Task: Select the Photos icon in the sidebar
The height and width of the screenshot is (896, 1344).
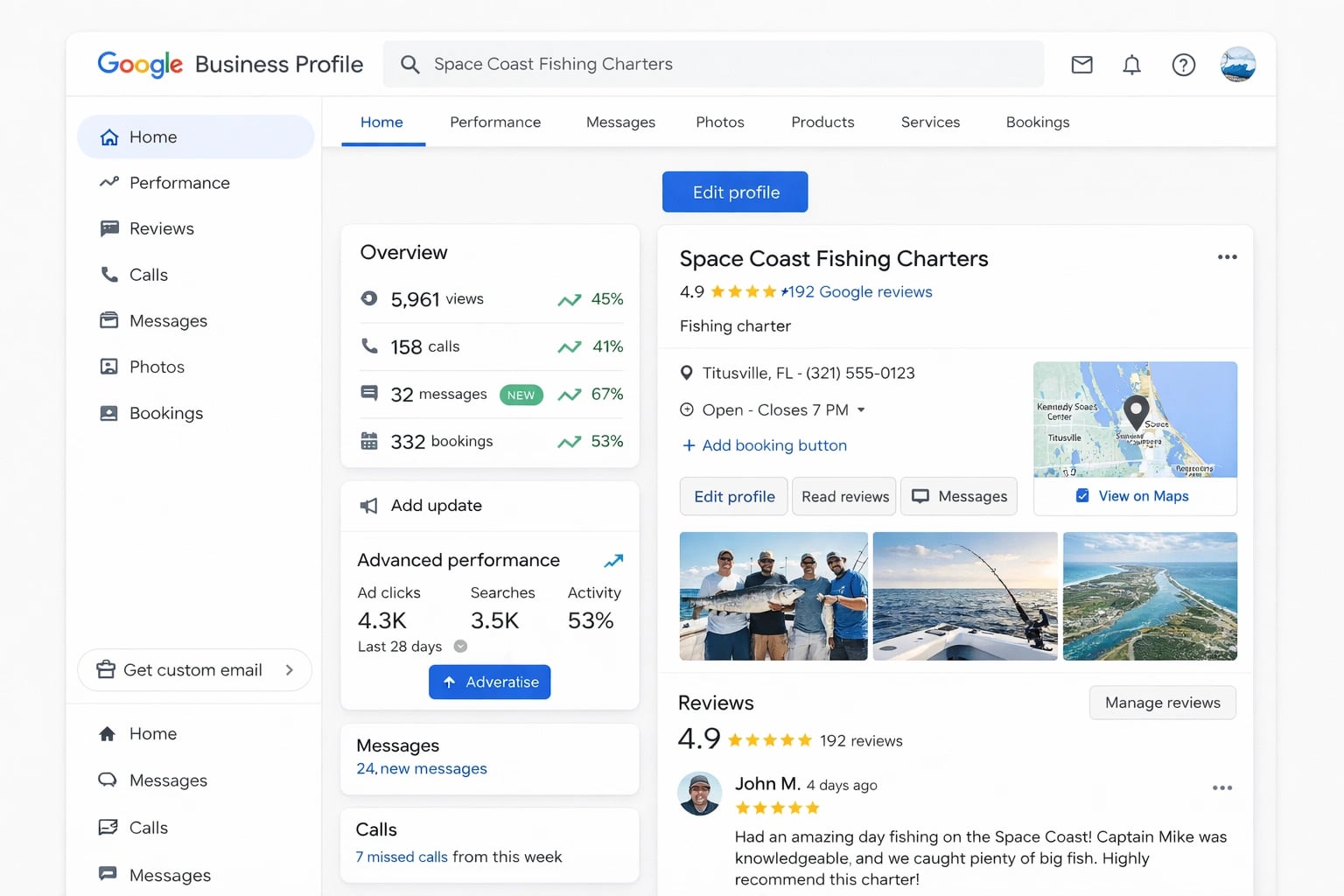Action: click(108, 367)
